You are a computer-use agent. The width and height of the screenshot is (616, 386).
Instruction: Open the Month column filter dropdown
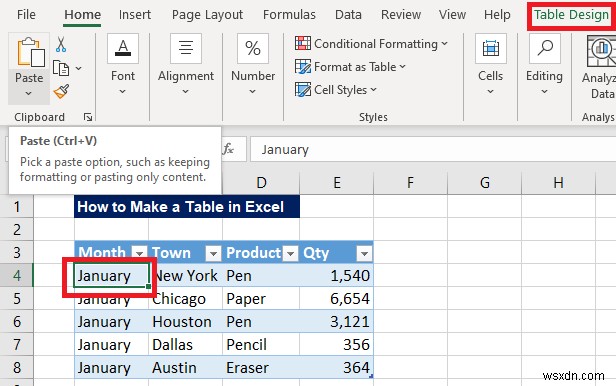point(139,253)
